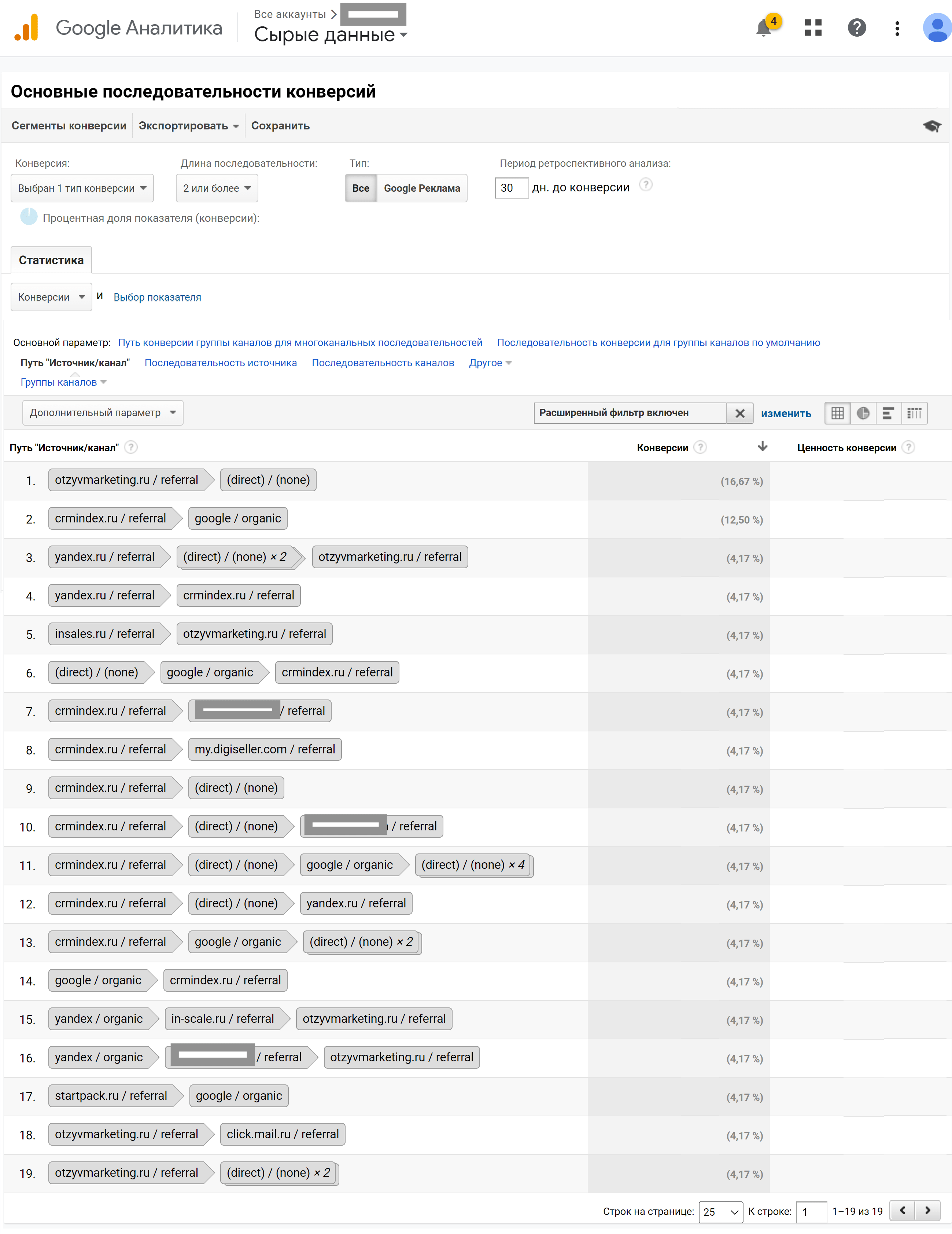Go to the previous results page
This screenshot has width=952, height=1234.
pyautogui.click(x=902, y=1210)
